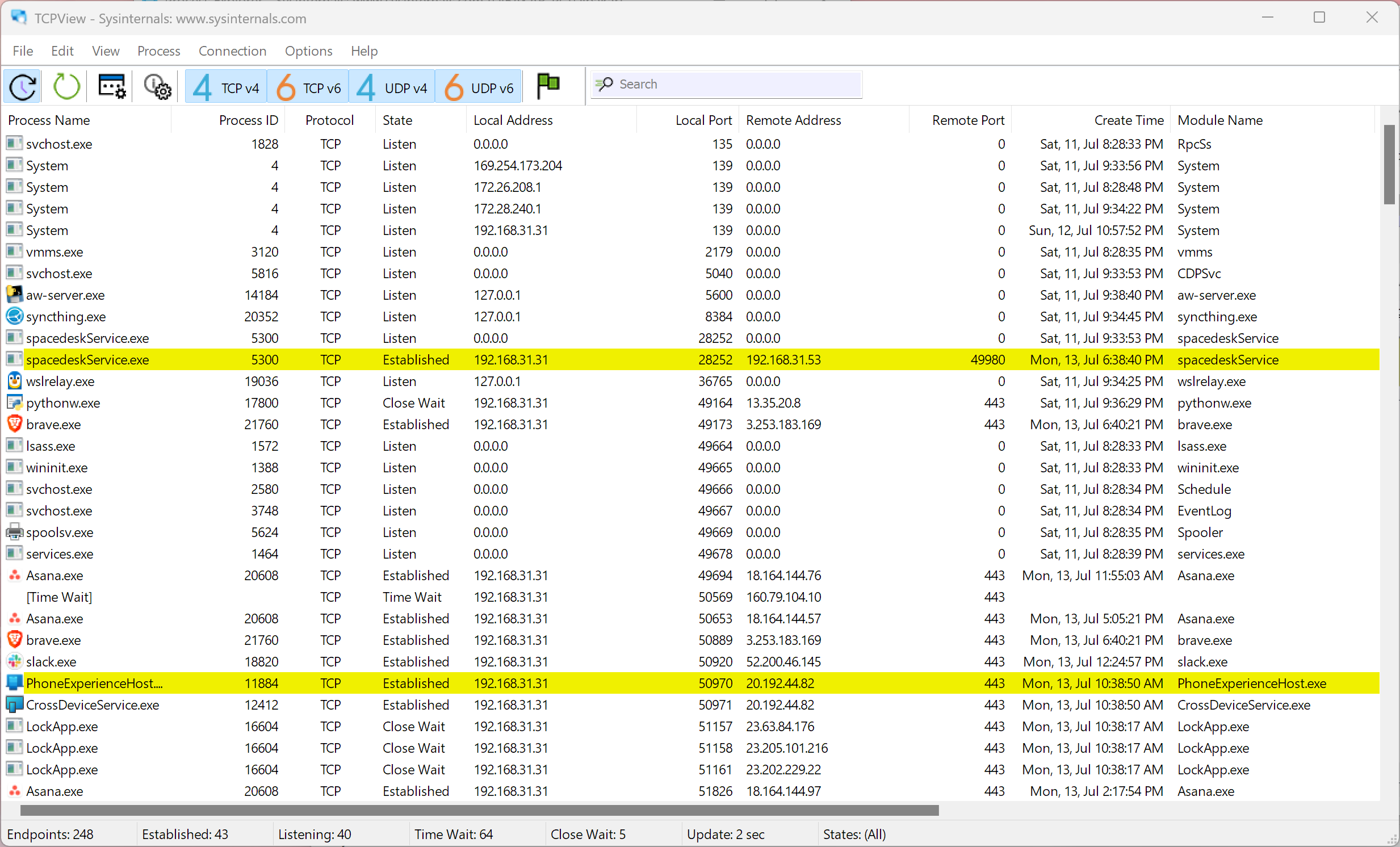Click remote address 52.200.46.145
Screen dimensions: 1400x847
(783, 661)
